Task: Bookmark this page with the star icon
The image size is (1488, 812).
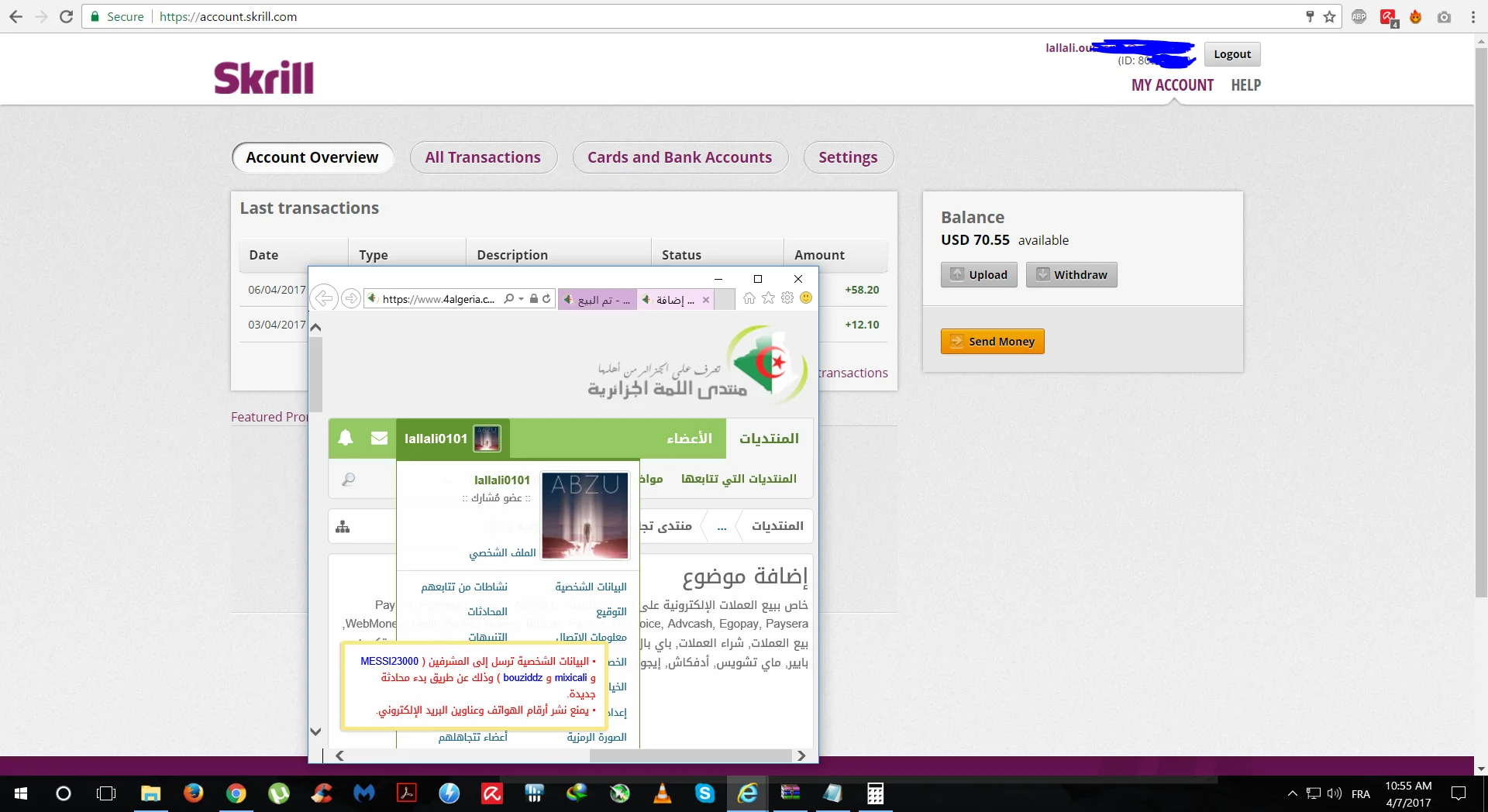Action: tap(1330, 17)
